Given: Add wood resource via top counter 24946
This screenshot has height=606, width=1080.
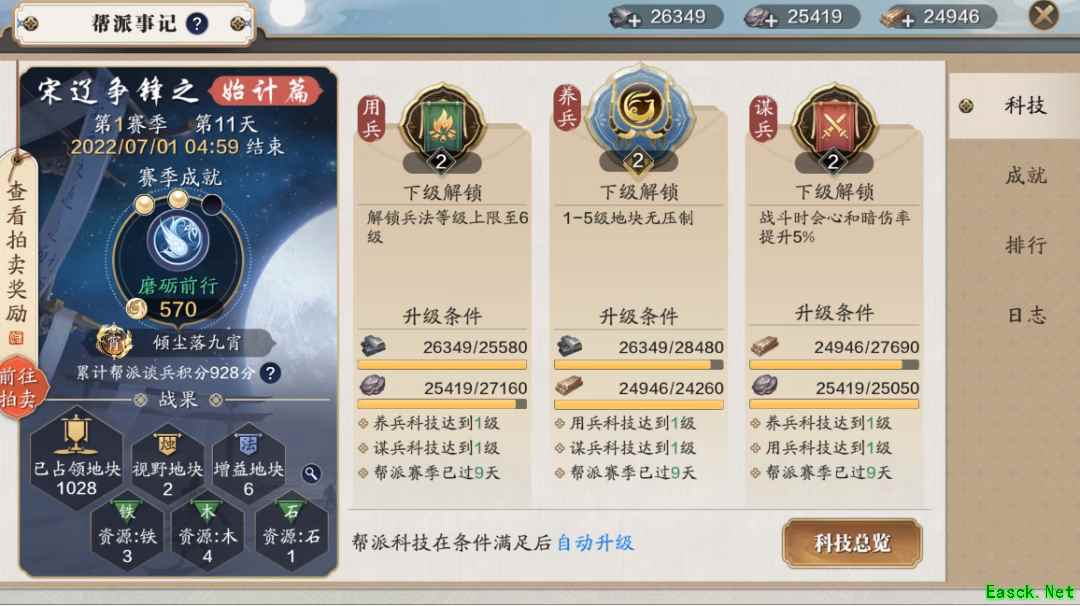Looking at the screenshot, I should tap(938, 17).
